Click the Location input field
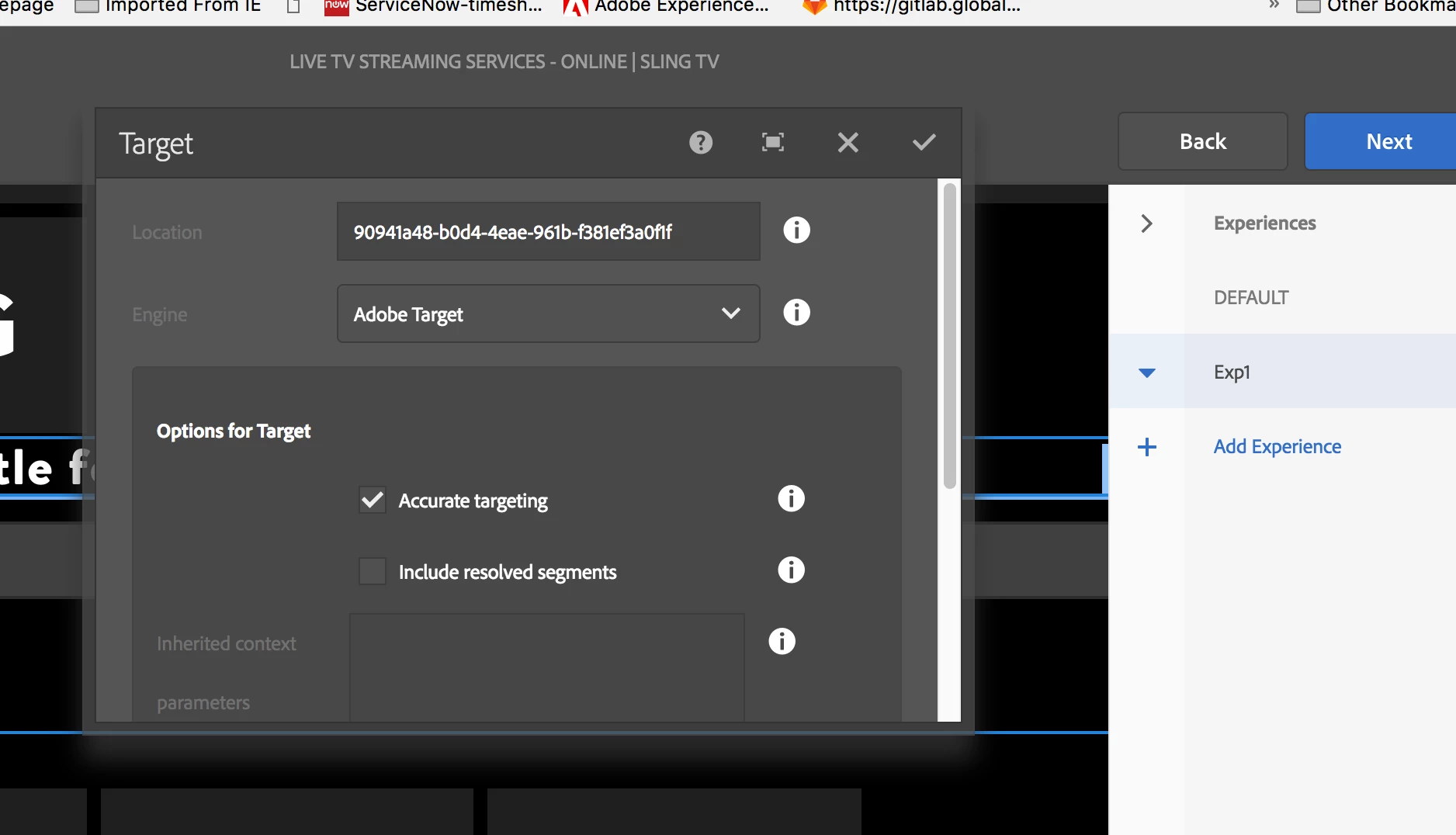 [548, 231]
